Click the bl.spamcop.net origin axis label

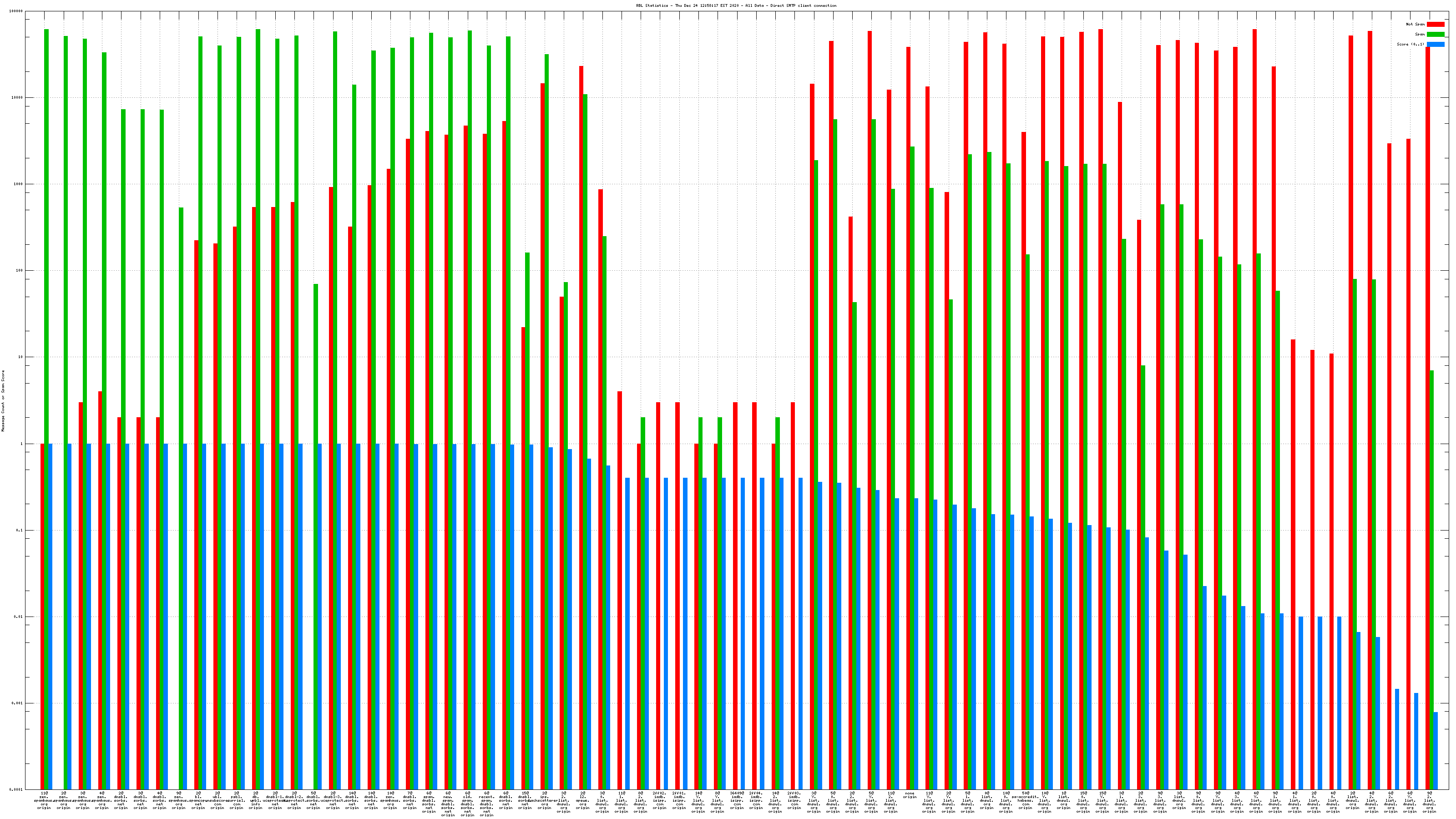(x=198, y=800)
